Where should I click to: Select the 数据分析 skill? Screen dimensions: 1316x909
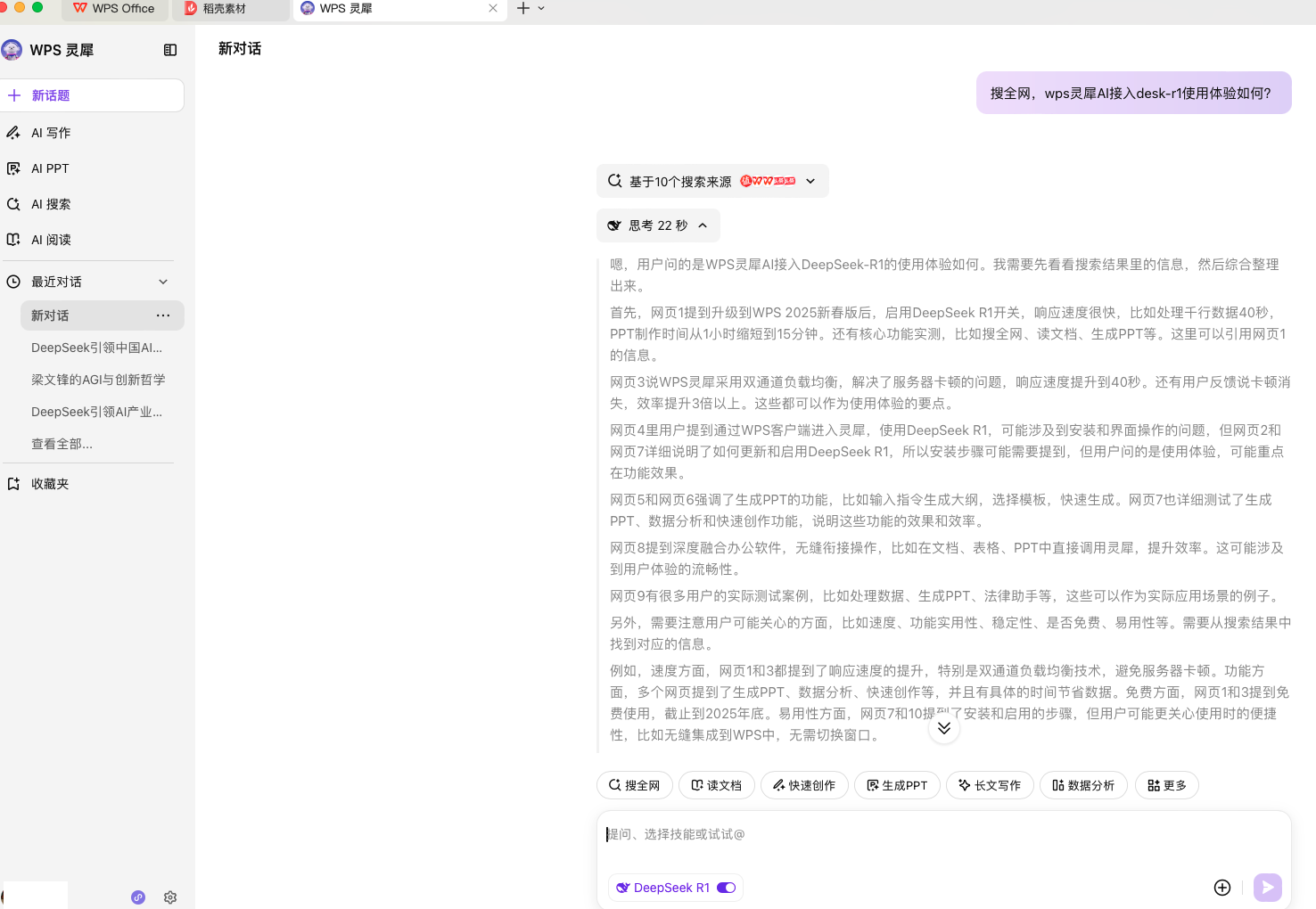click(1083, 785)
